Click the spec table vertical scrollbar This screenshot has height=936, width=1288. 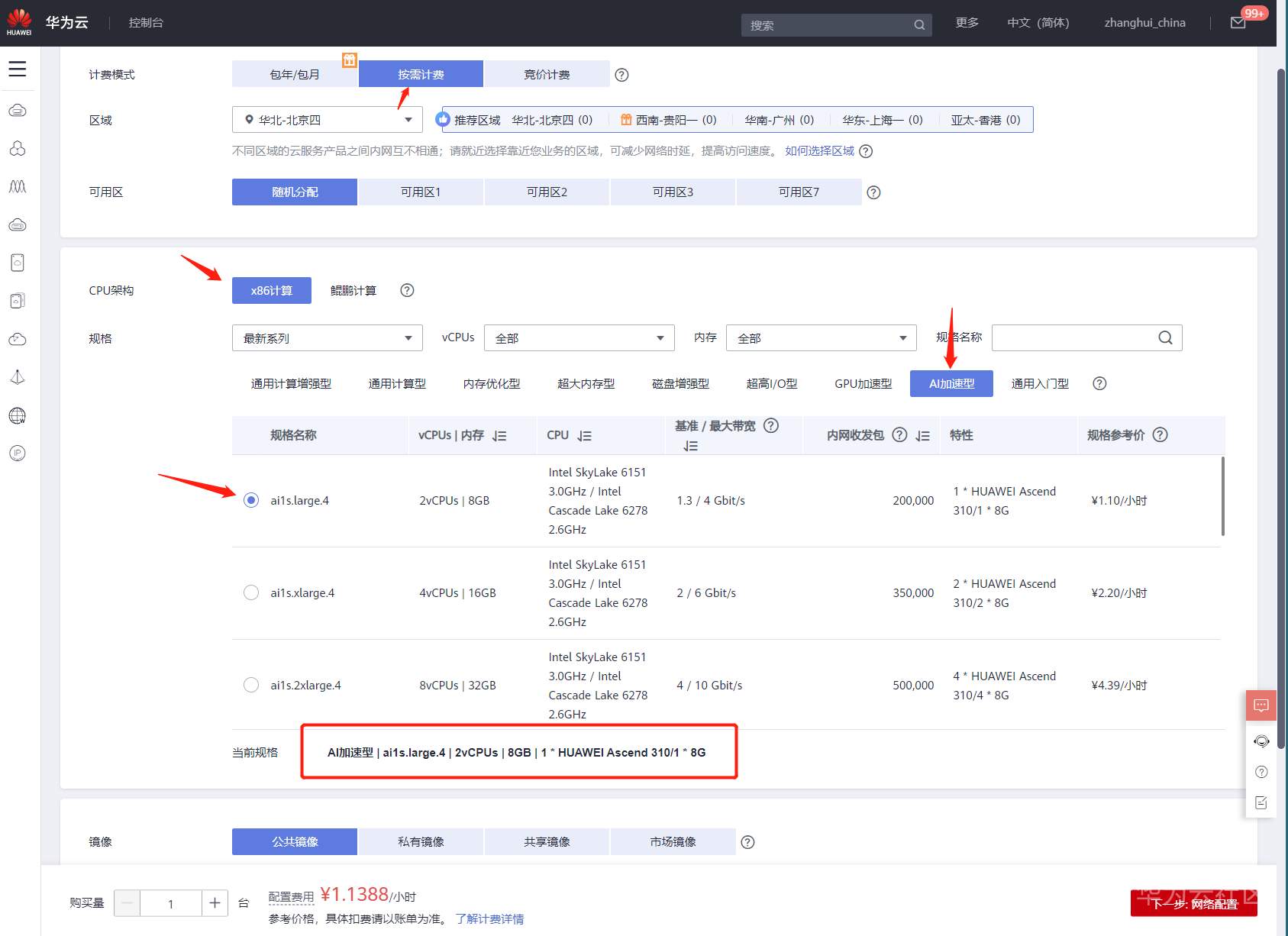(1222, 496)
